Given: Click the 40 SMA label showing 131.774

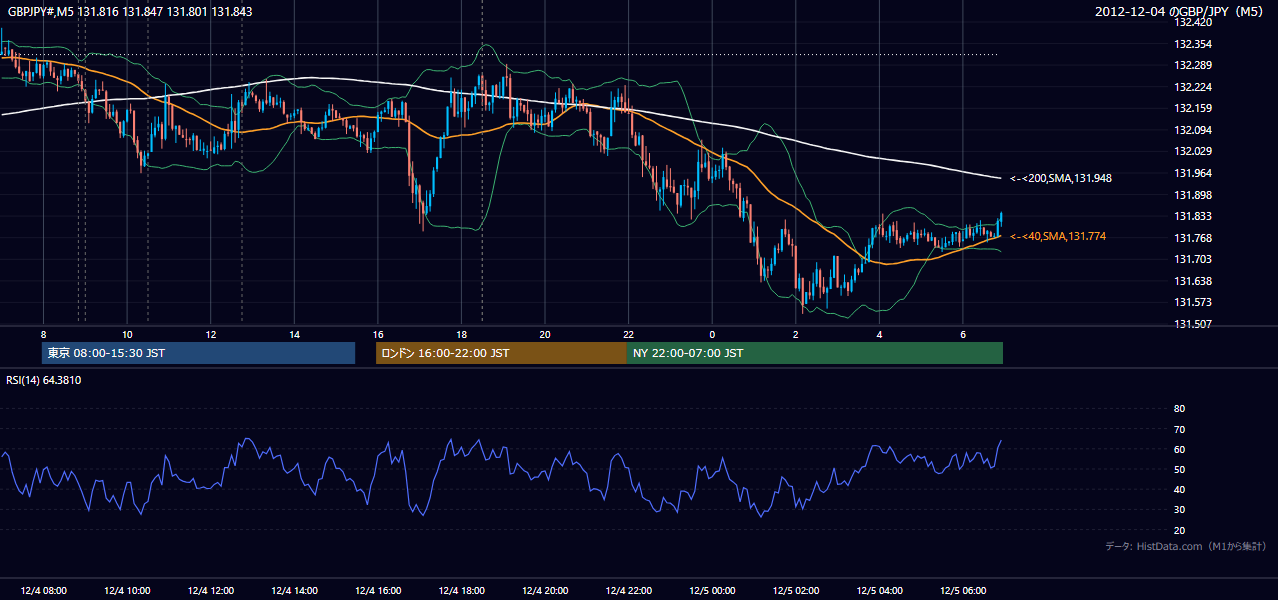Looking at the screenshot, I should coord(1058,236).
